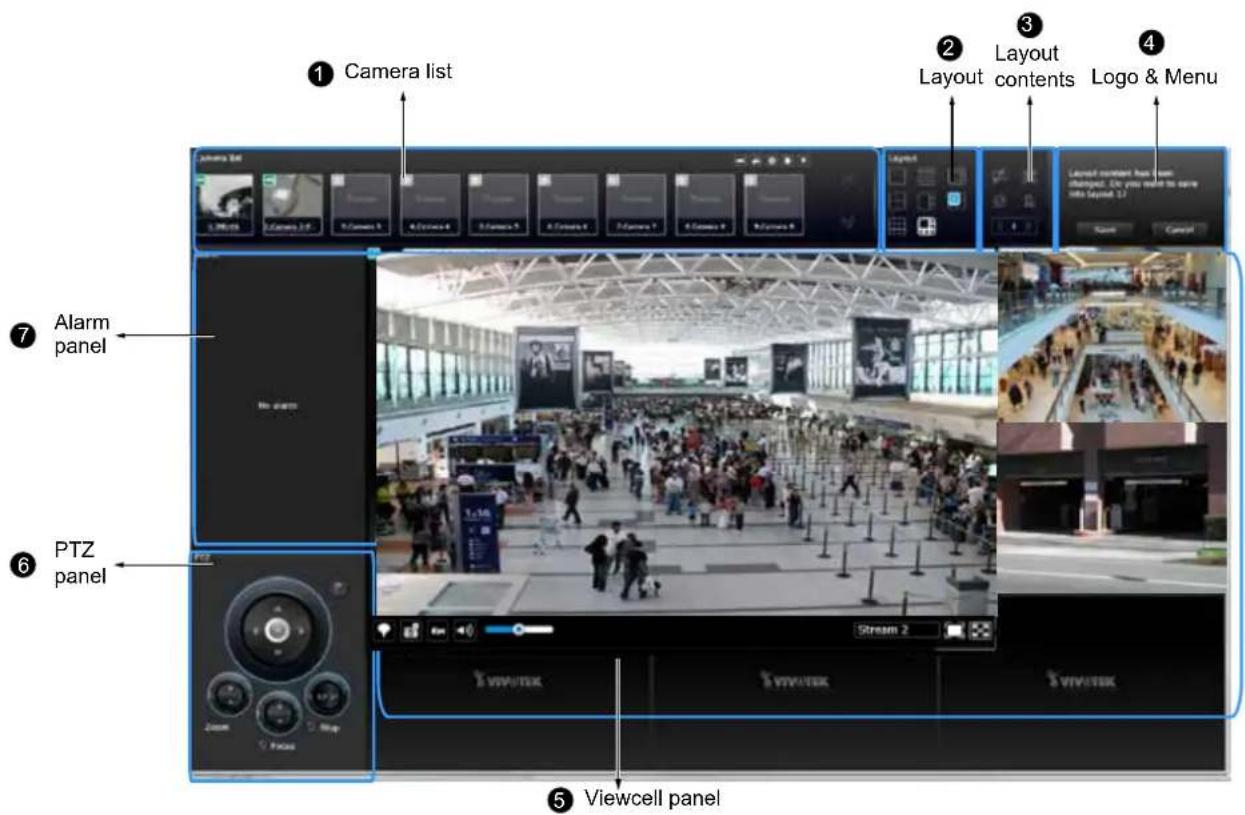The width and height of the screenshot is (1245, 815).
Task: Select the Camera 9 thumbnail
Action: (x=774, y=203)
